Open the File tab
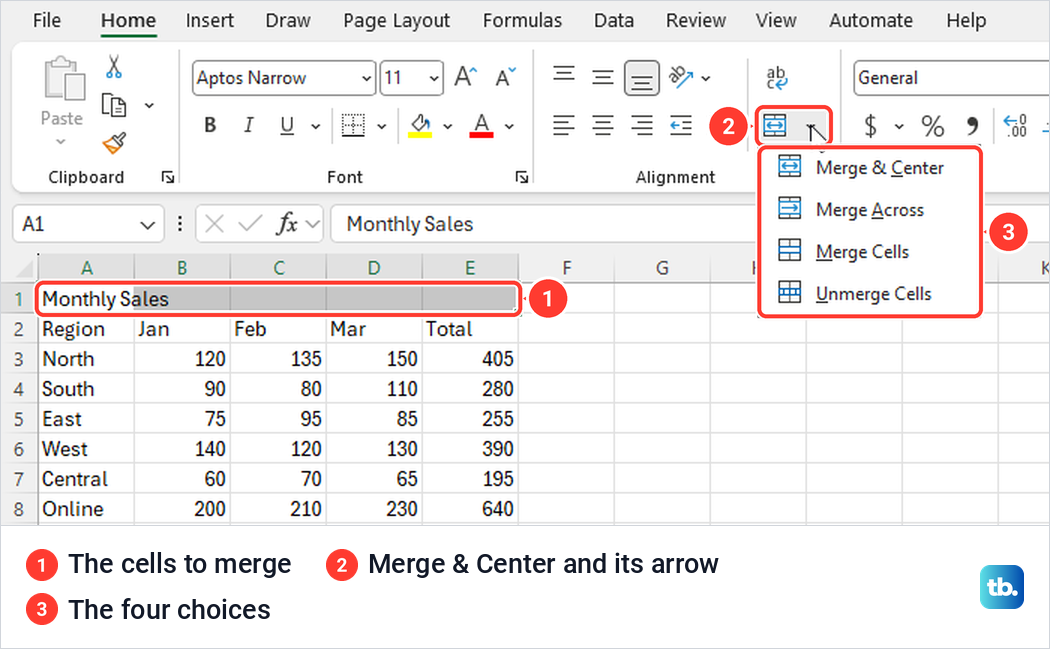The image size is (1050, 649). (47, 20)
